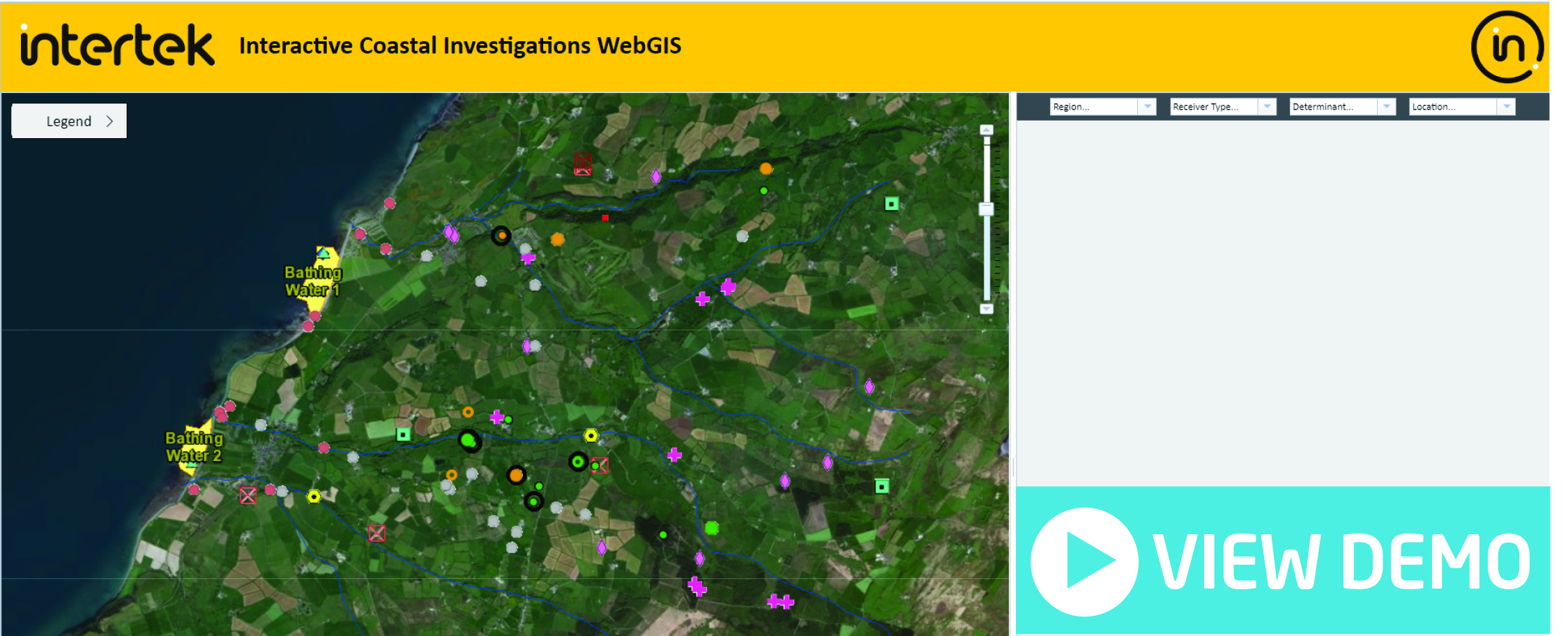Screen dimensions: 1568x636
Task: Click the green hexagon marker
Action: click(712, 528)
